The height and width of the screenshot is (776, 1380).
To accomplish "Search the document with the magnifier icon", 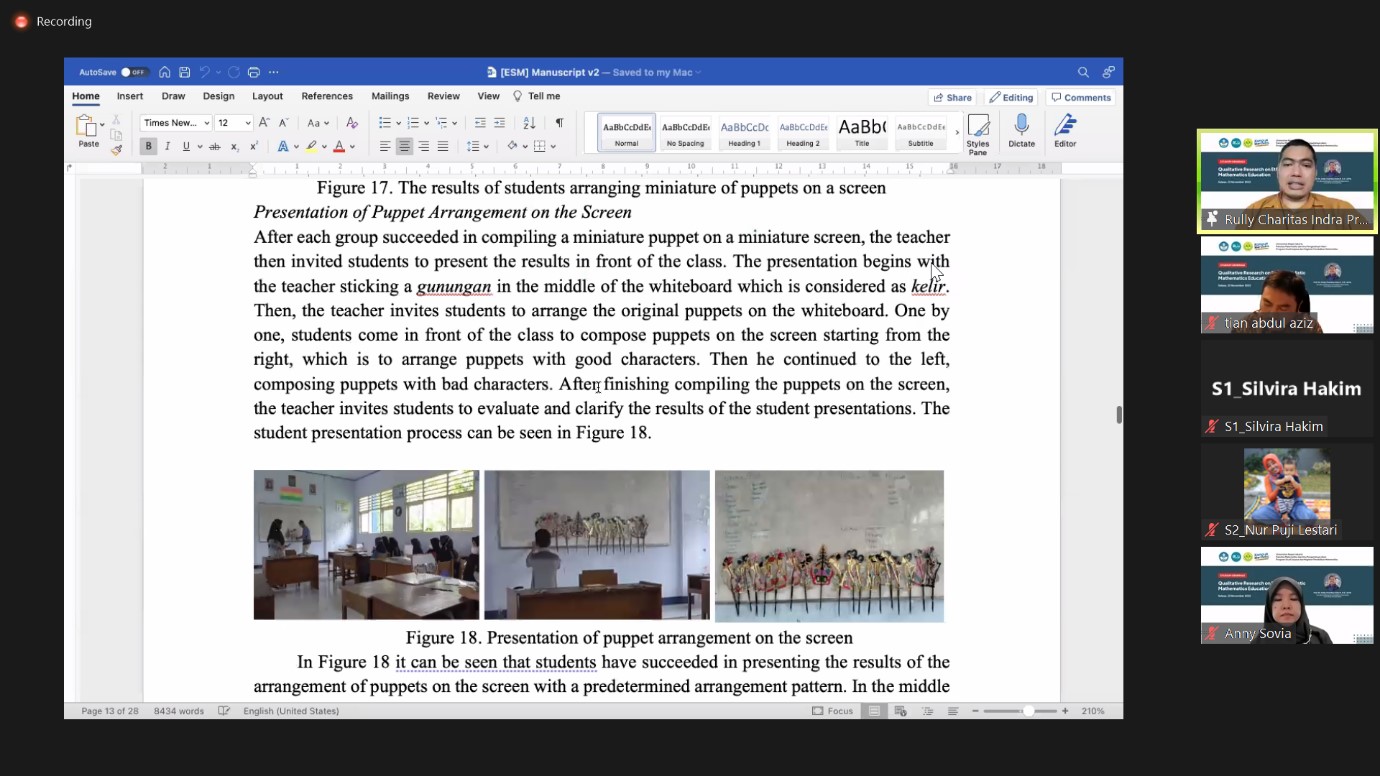I will [1083, 72].
